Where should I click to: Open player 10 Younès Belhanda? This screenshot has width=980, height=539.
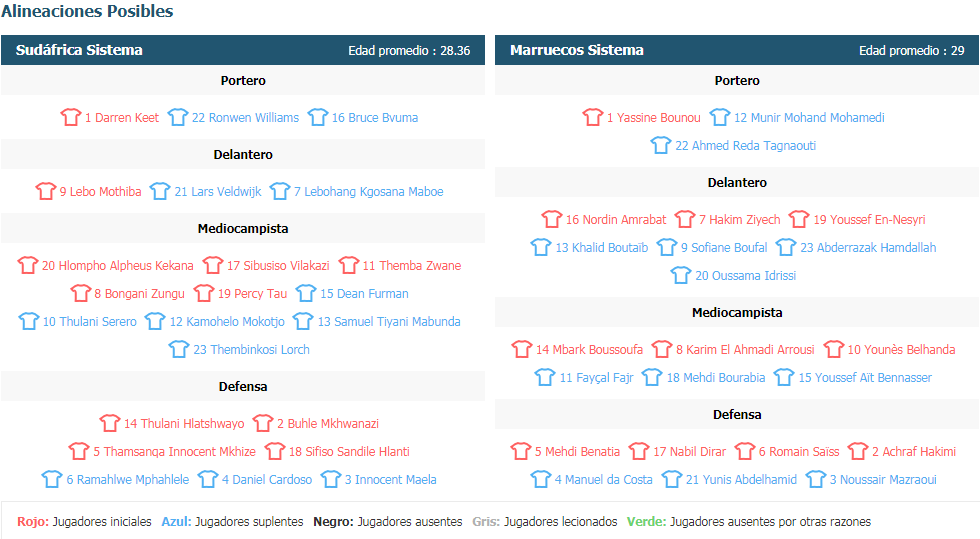(901, 350)
